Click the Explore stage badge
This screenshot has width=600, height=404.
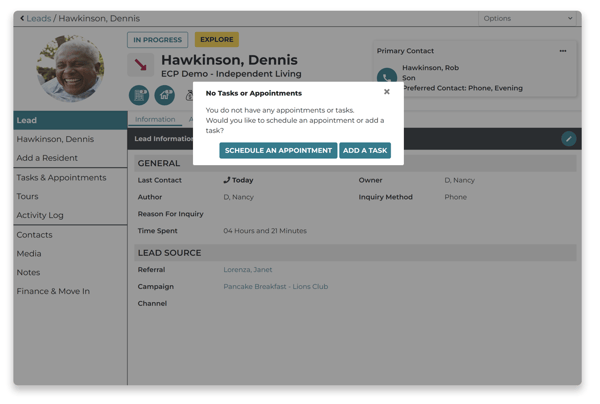tap(217, 39)
